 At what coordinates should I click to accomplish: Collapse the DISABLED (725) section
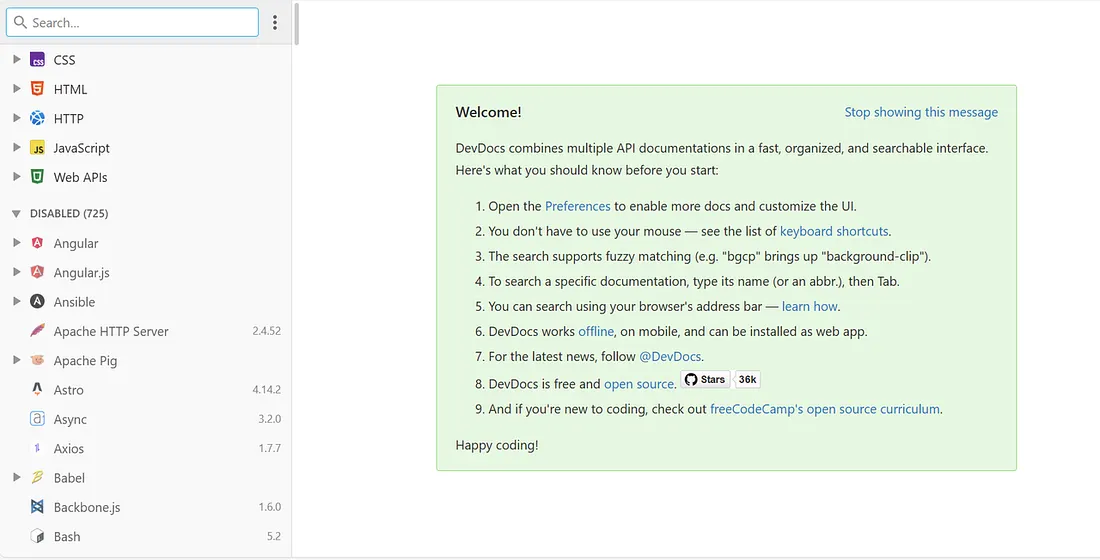pyautogui.click(x=16, y=214)
